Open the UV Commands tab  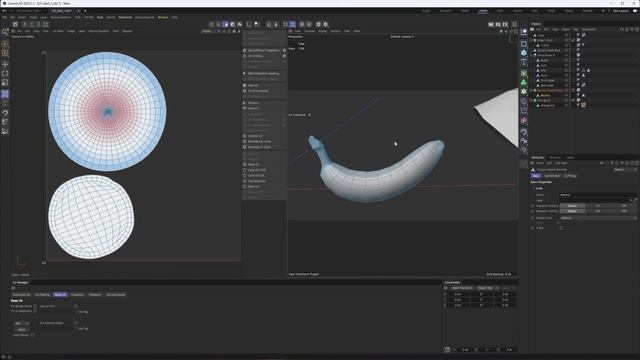click(x=116, y=295)
